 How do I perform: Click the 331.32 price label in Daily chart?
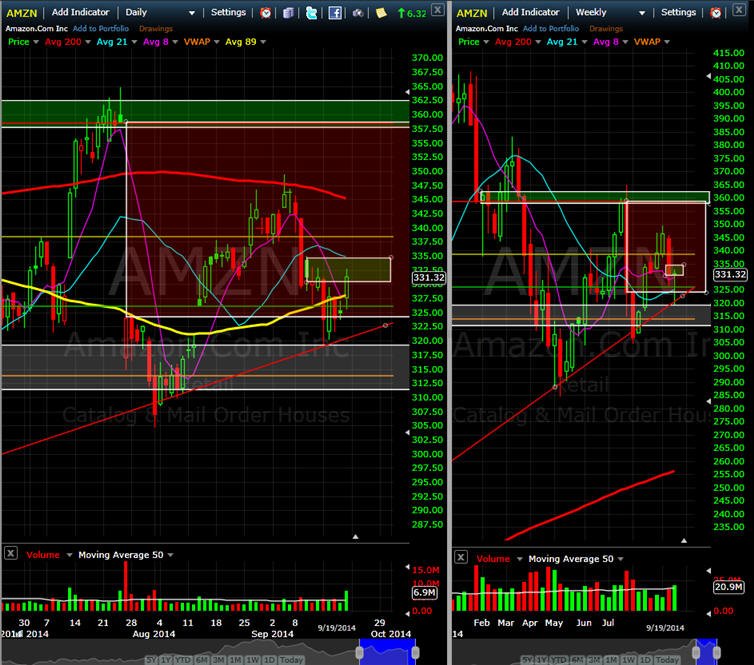click(x=428, y=277)
